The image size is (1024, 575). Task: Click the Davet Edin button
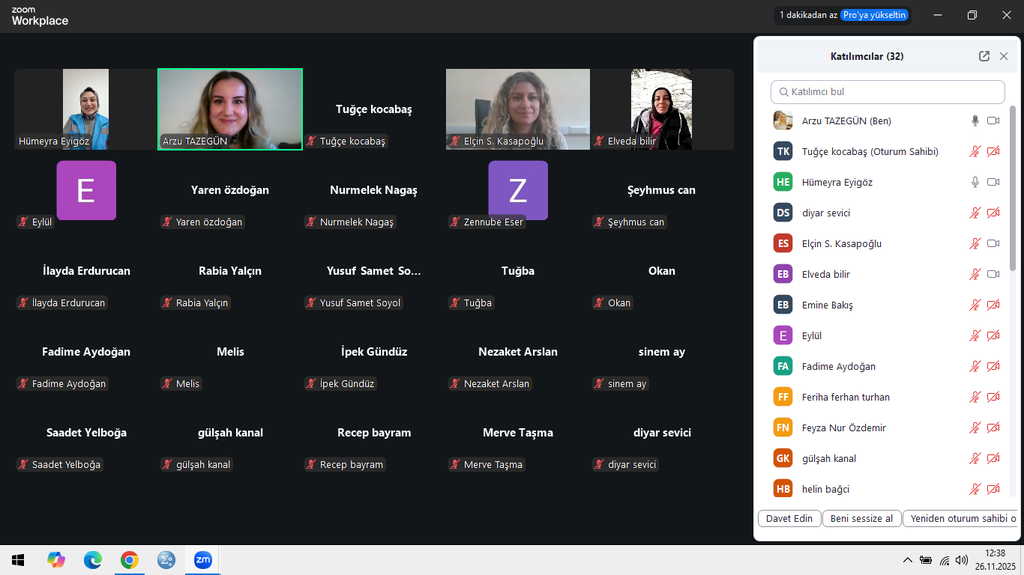coord(790,519)
